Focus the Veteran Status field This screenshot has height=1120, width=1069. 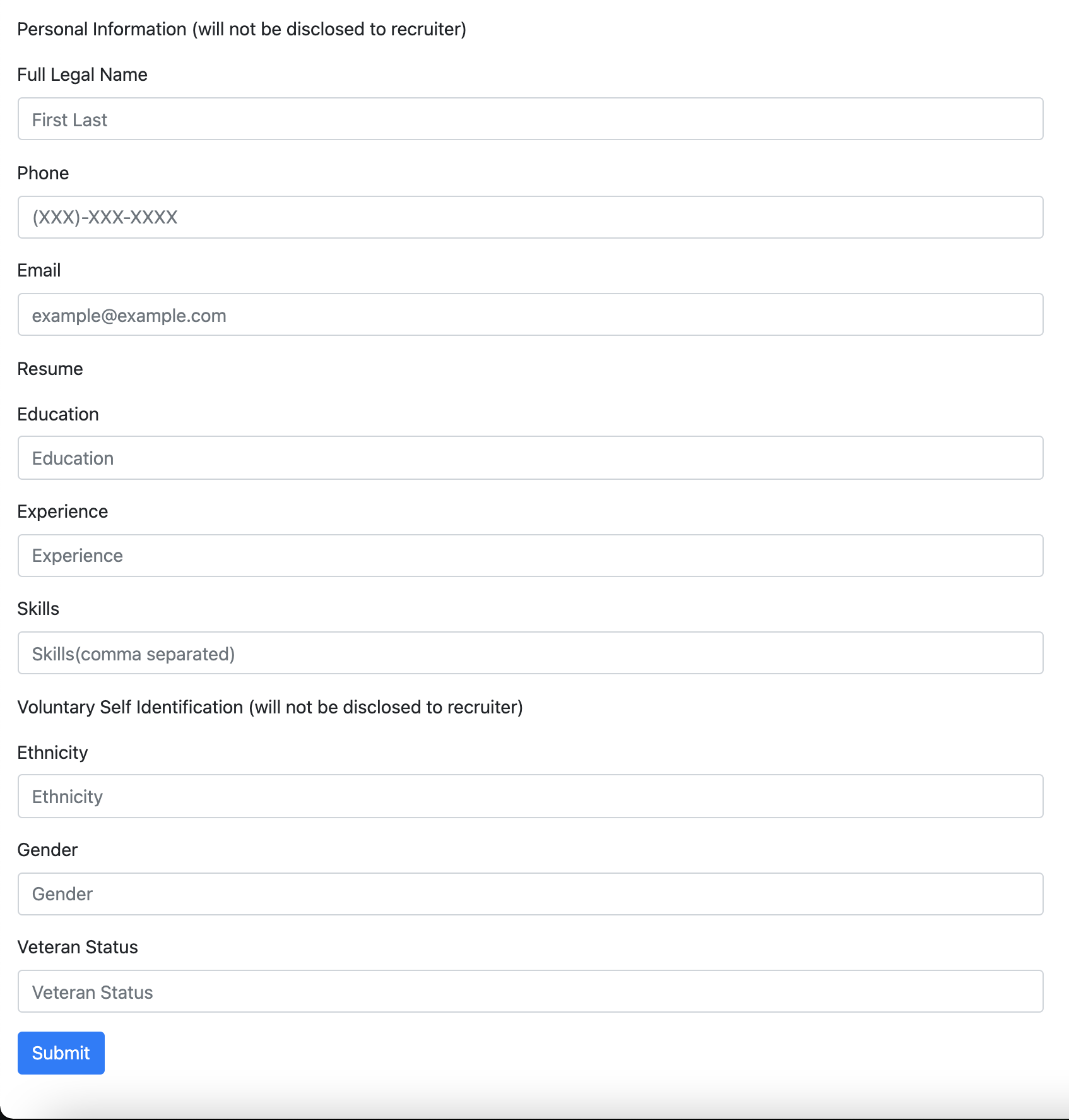coord(530,991)
